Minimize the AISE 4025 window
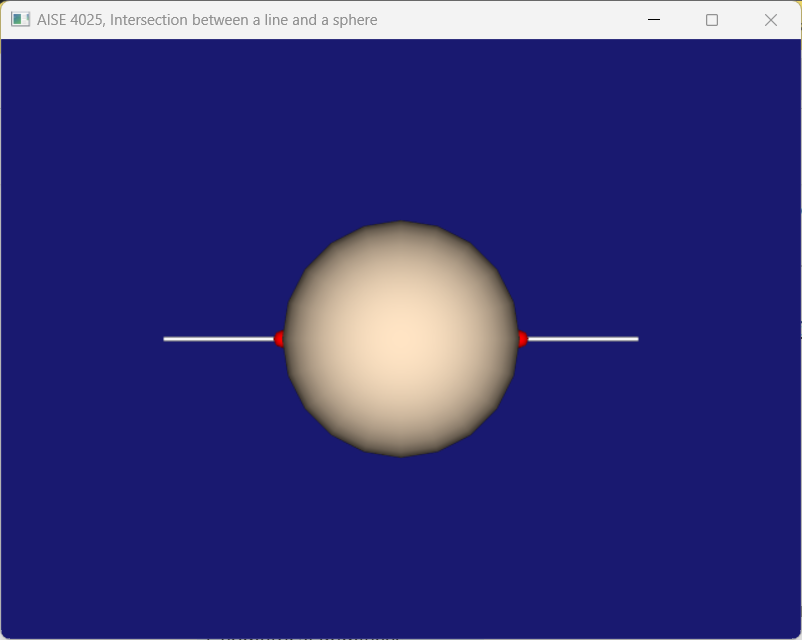This screenshot has height=640, width=802. pyautogui.click(x=654, y=19)
